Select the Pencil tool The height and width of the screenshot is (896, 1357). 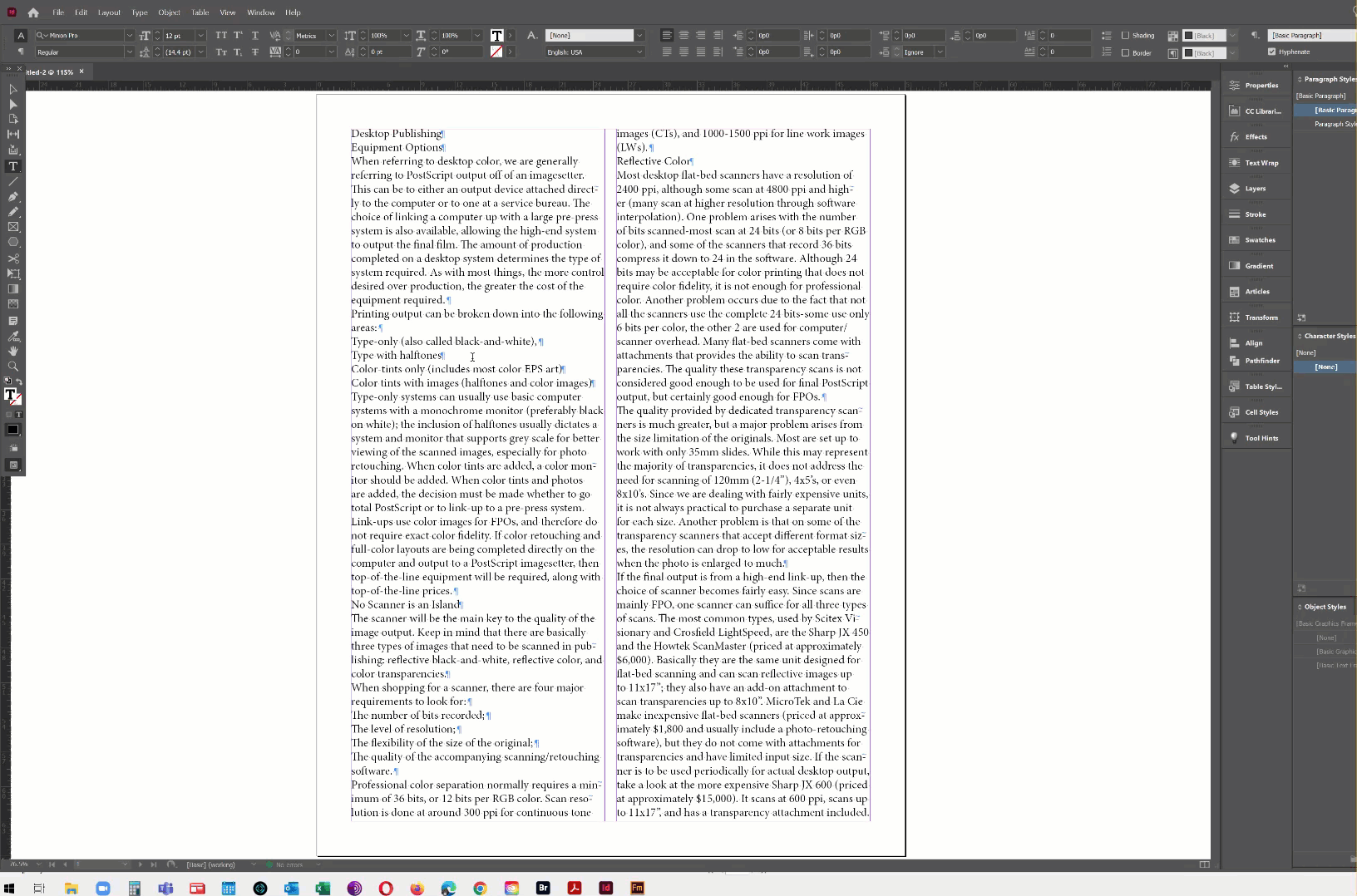12,212
